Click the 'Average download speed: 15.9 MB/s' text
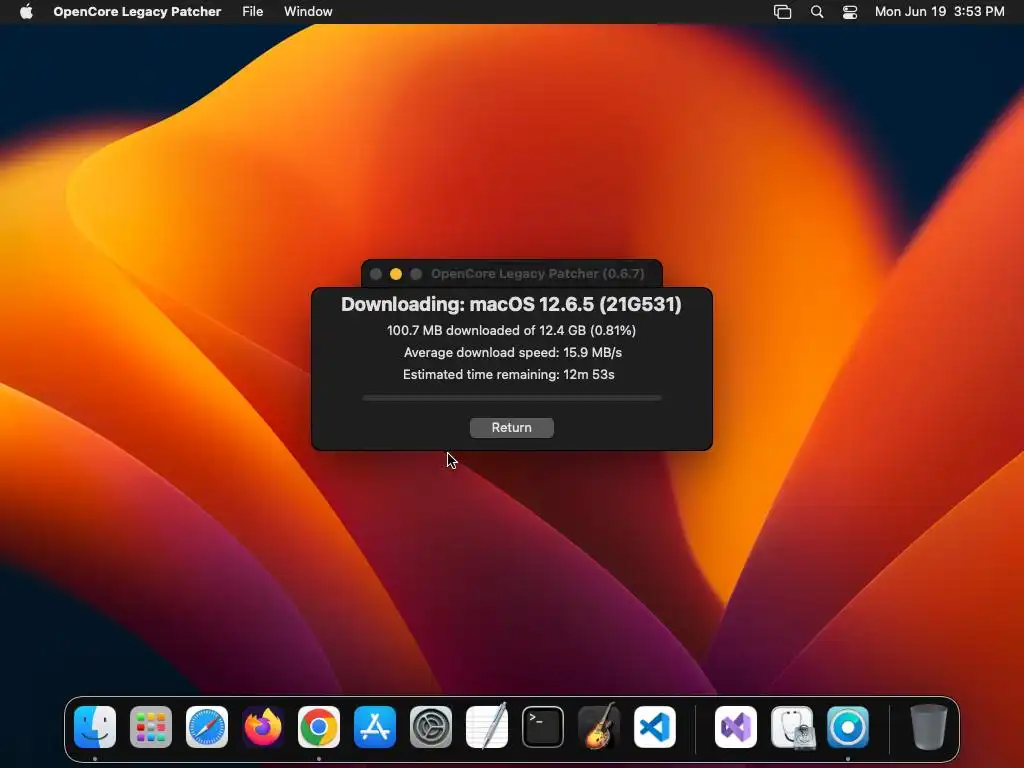This screenshot has height=768, width=1024. [513, 353]
